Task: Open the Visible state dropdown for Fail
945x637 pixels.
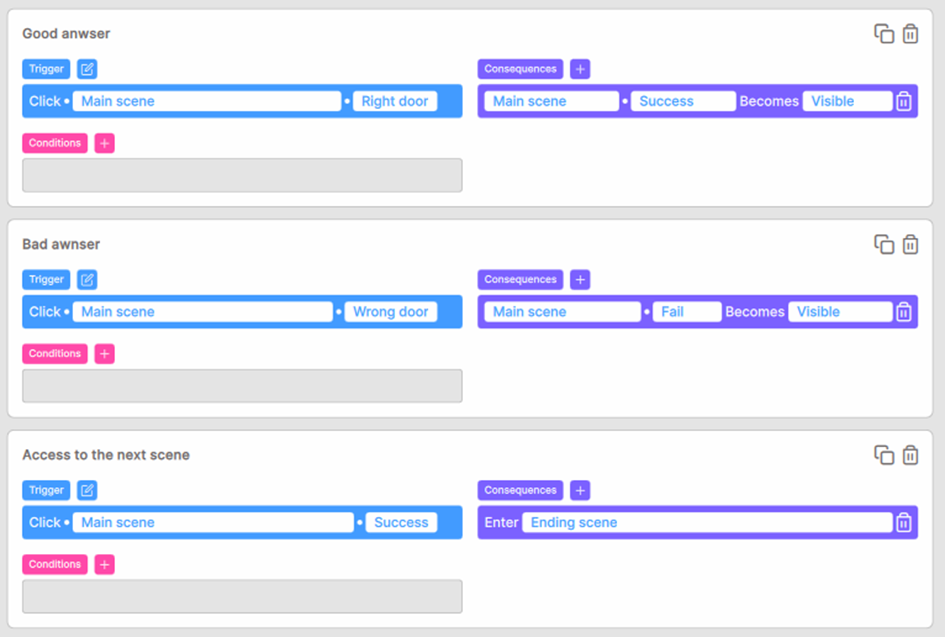Action: click(x=839, y=312)
